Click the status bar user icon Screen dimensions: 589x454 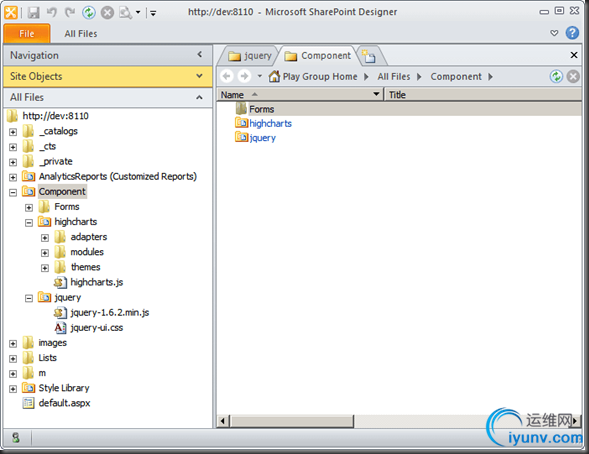[x=16, y=437]
